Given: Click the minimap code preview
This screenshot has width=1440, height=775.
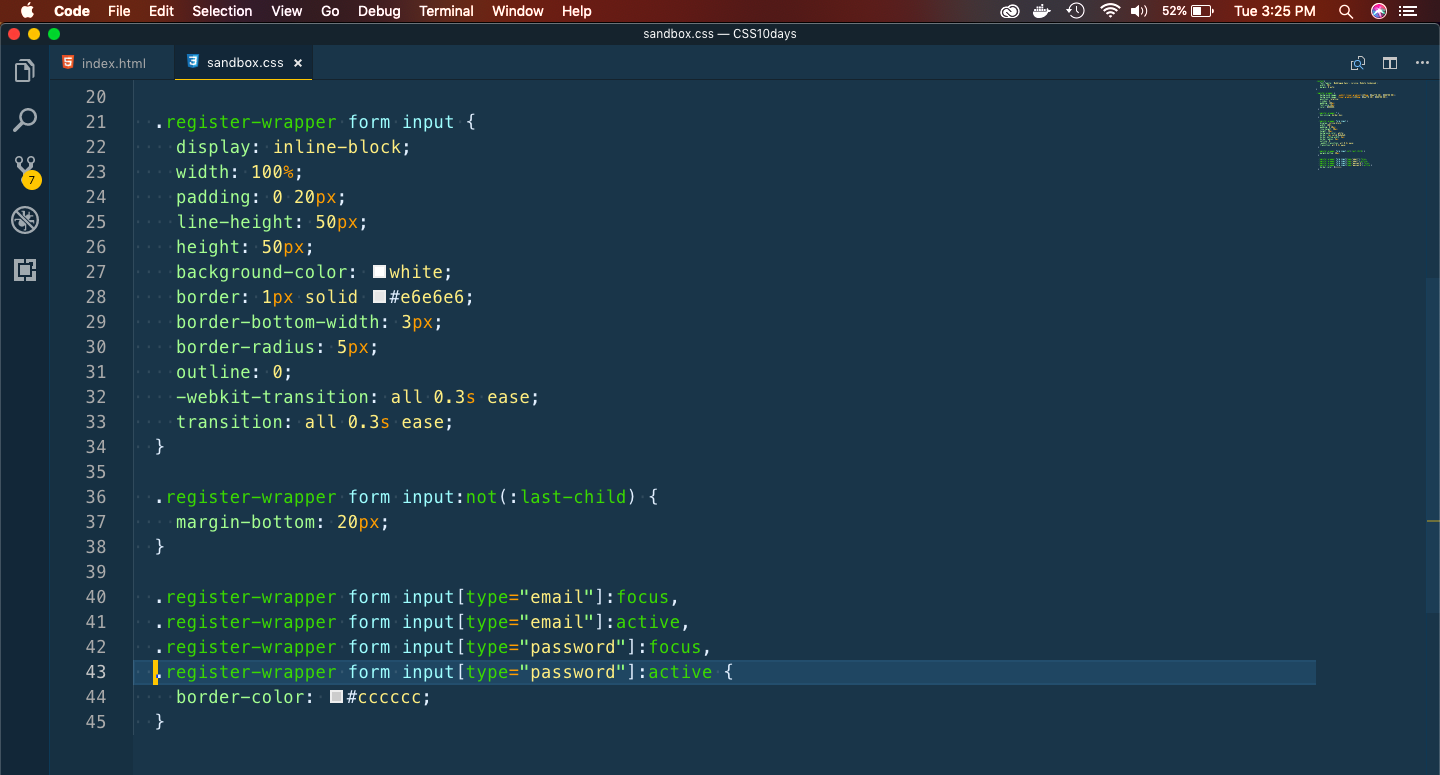Looking at the screenshot, I should pos(1356,125).
